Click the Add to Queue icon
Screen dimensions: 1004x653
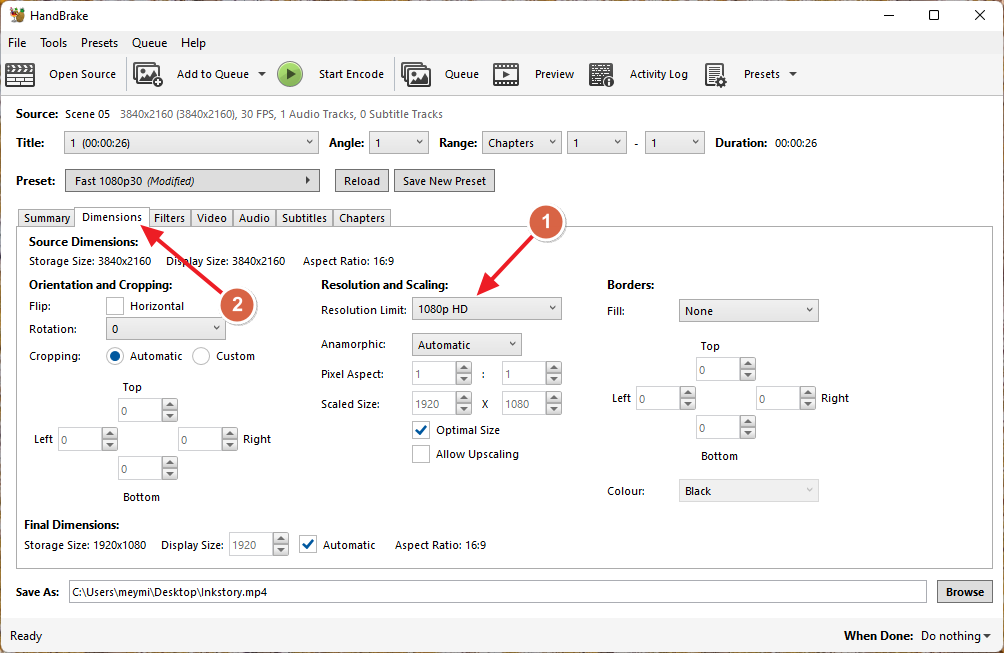(148, 74)
